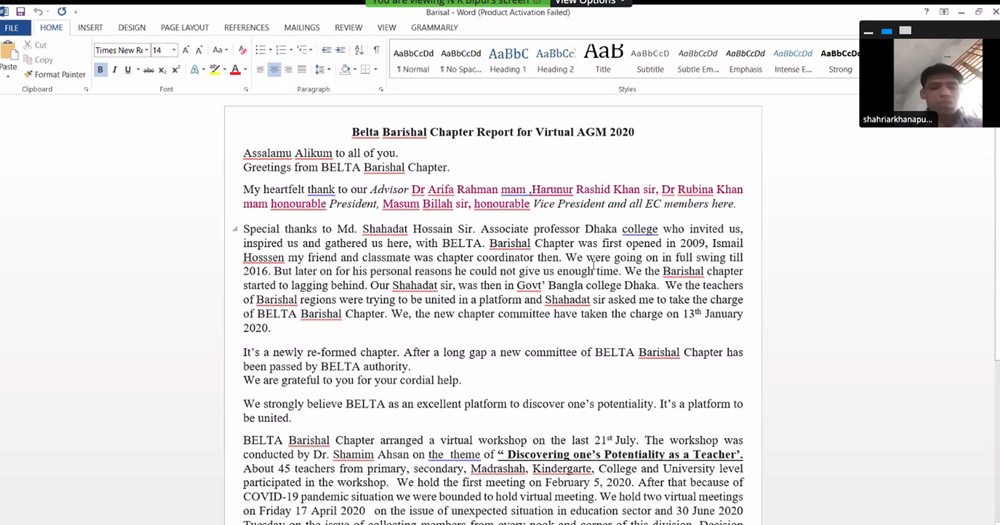Image resolution: width=1000 pixels, height=525 pixels.
Task: Open Ribbon Display Options icon
Action: point(944,11)
